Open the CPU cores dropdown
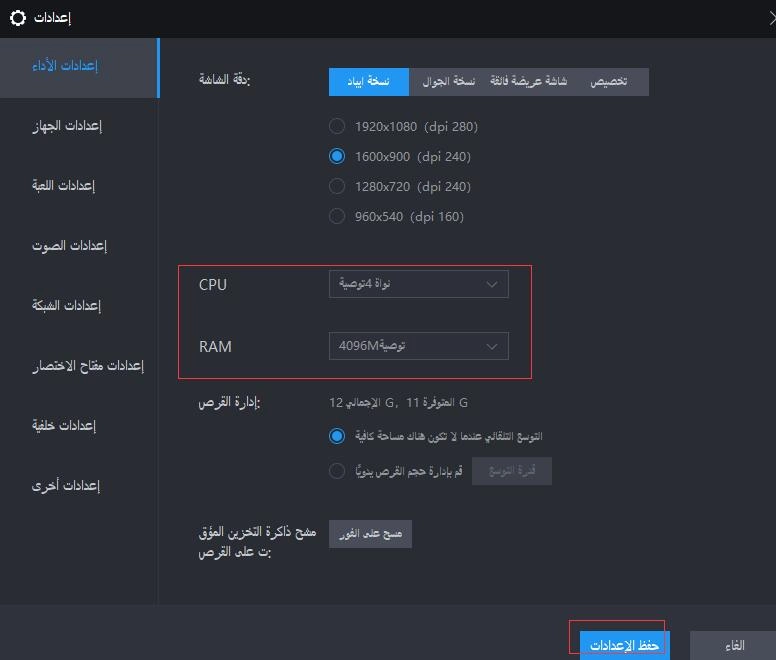Image resolution: width=776 pixels, height=660 pixels. pyautogui.click(x=419, y=284)
